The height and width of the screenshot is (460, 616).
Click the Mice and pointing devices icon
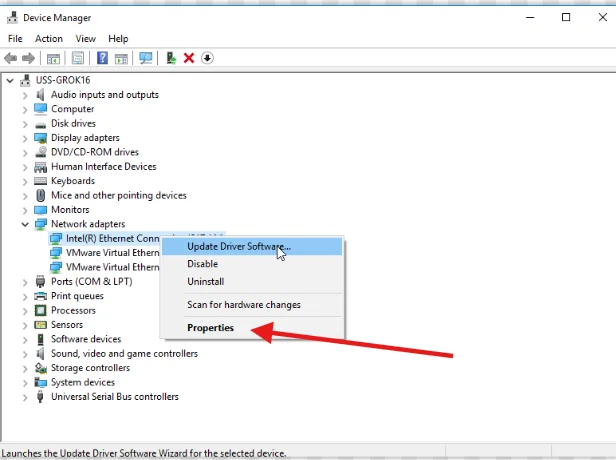coord(40,195)
